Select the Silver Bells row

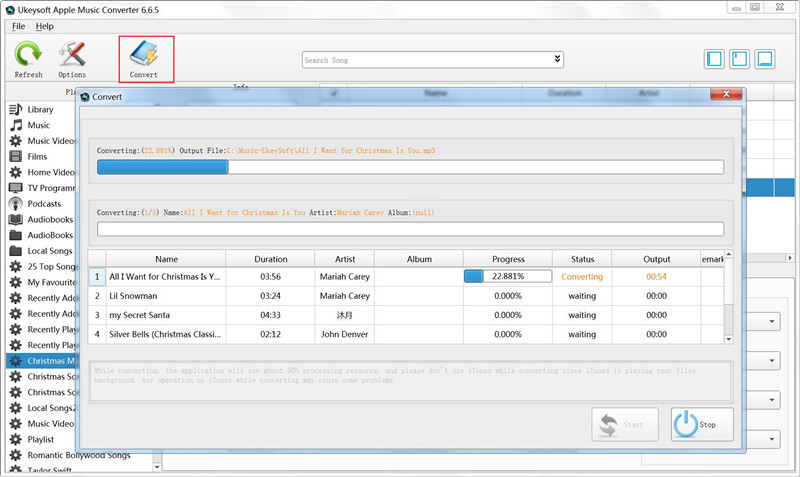click(406, 334)
